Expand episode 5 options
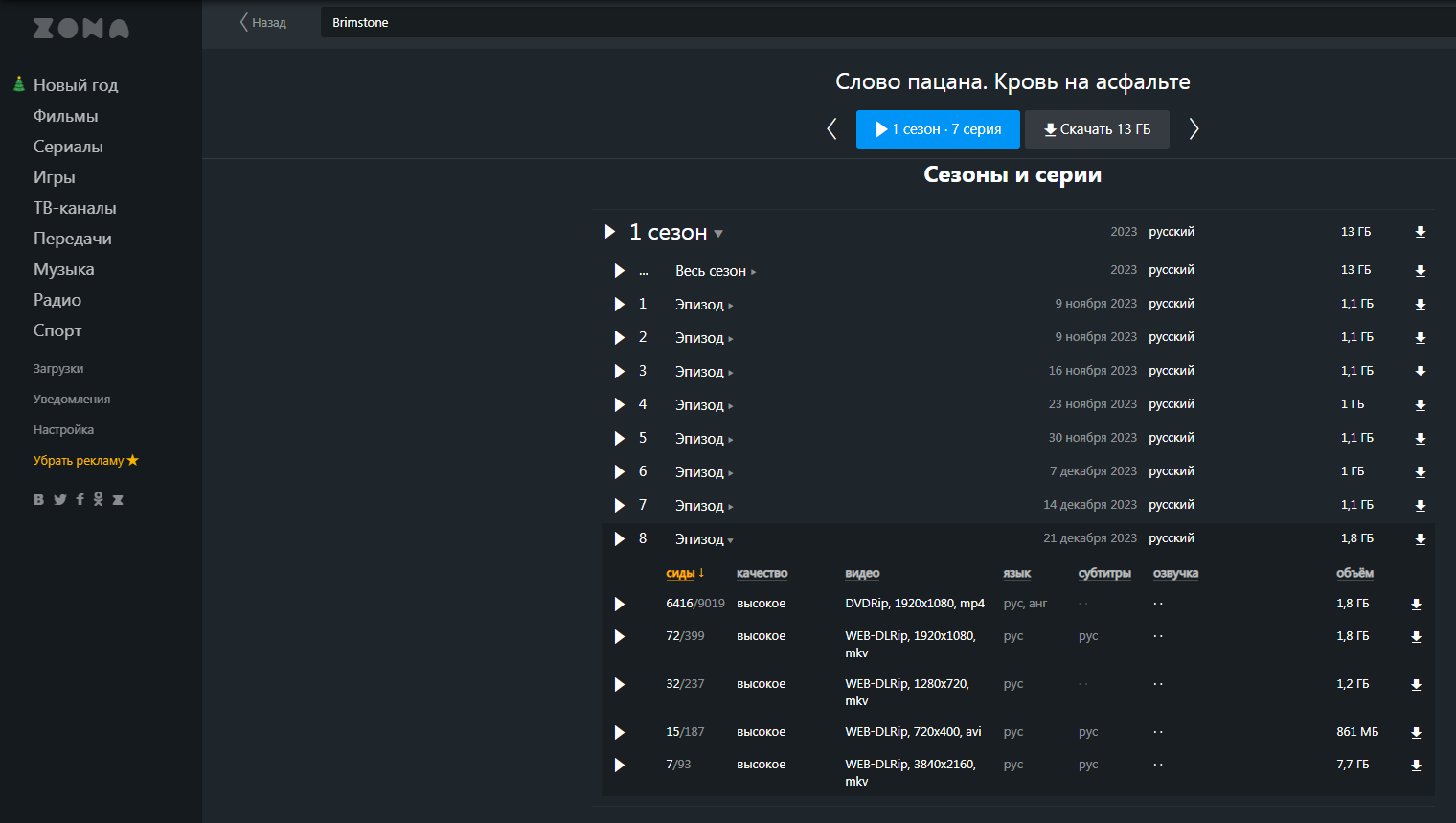 (x=704, y=439)
